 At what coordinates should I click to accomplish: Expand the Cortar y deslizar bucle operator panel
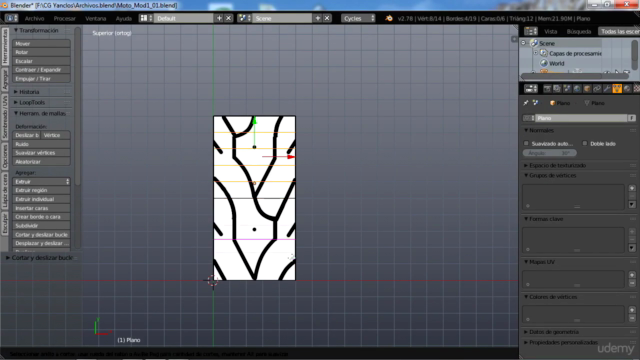tap(41, 258)
